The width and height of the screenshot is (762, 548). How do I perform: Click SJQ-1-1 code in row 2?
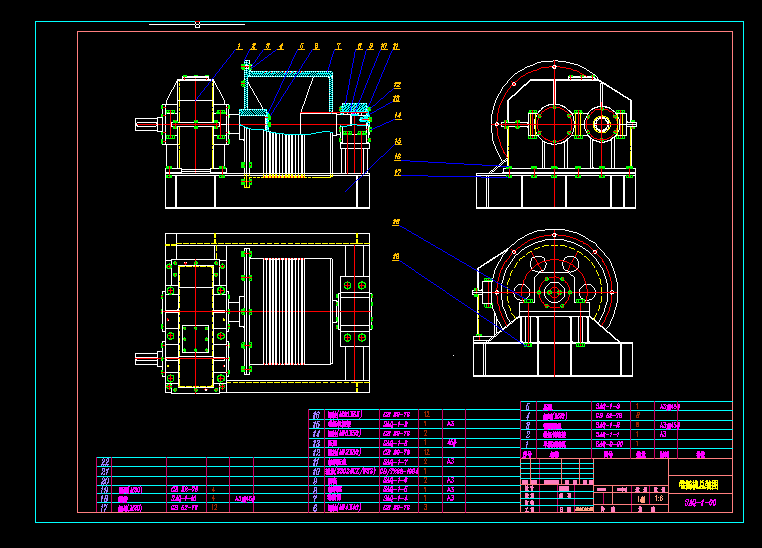click(x=608, y=435)
